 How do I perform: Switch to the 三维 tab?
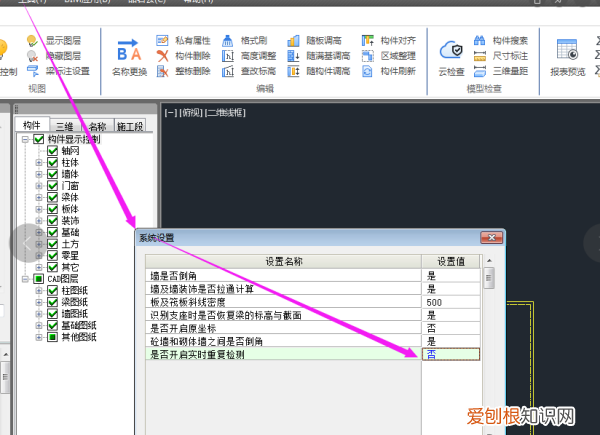pyautogui.click(x=65, y=126)
